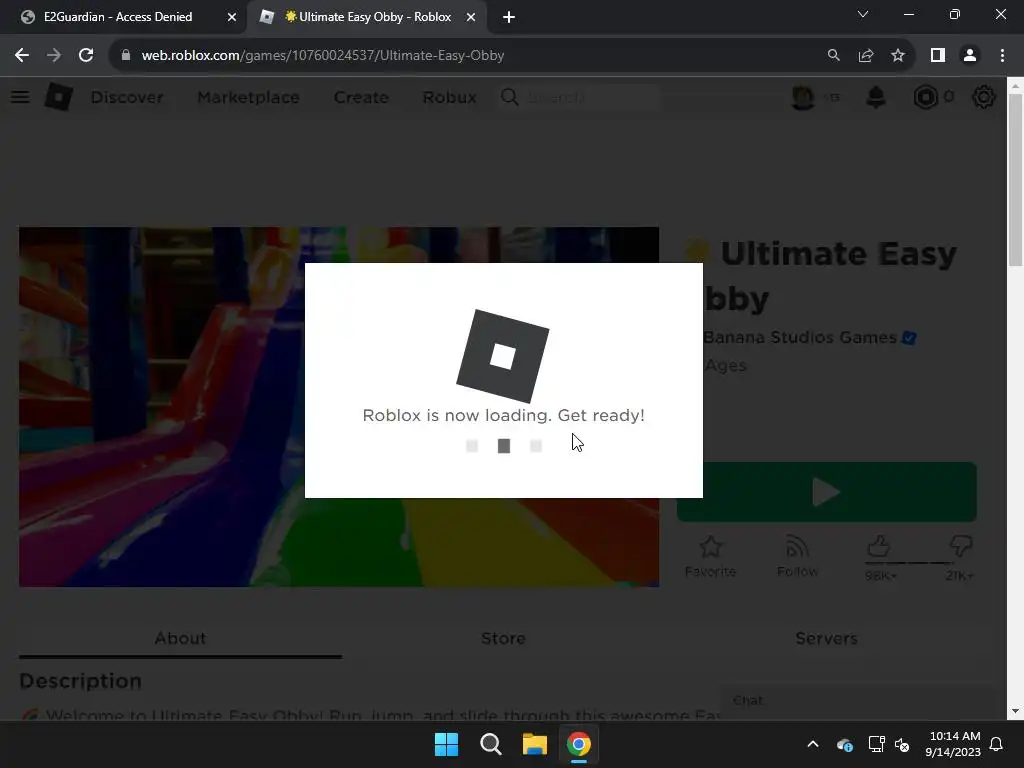Open Robux in Roblox navbar
This screenshot has height=768, width=1024.
449,97
